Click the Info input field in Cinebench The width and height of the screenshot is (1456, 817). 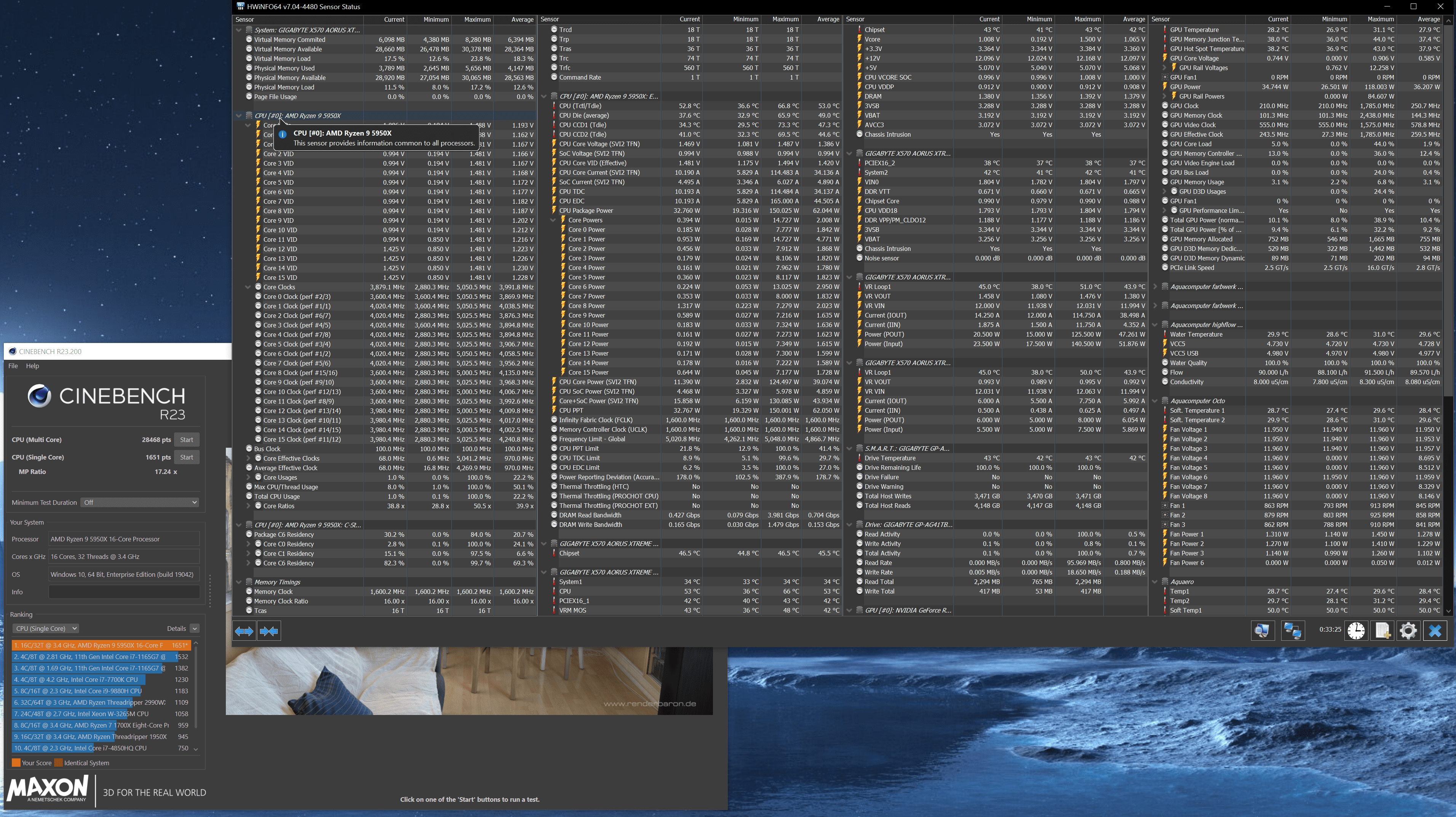coord(124,592)
